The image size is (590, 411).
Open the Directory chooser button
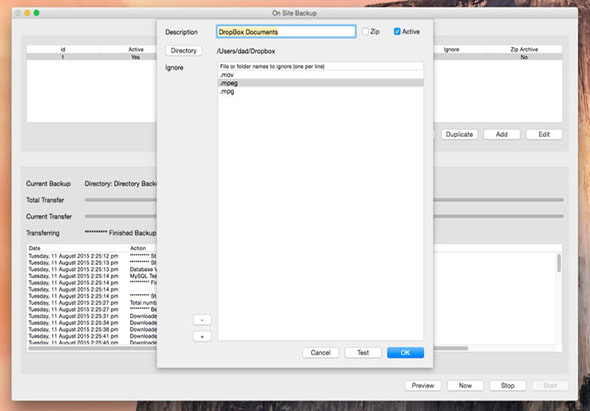coord(184,51)
